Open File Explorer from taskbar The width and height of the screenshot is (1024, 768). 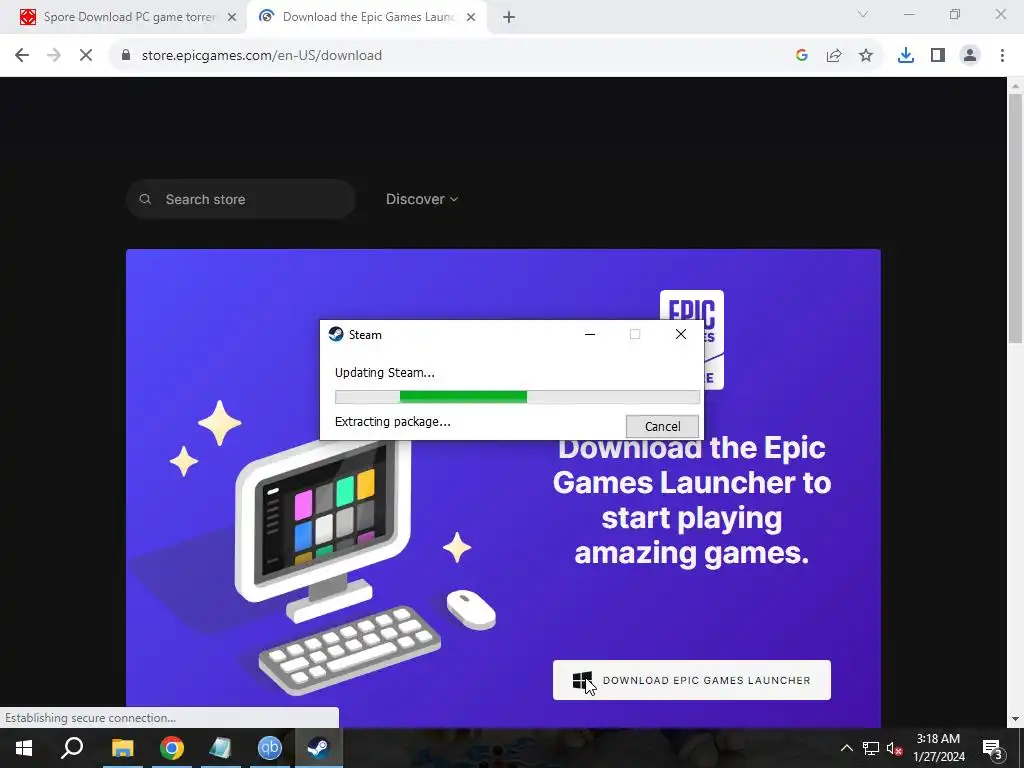pos(122,748)
